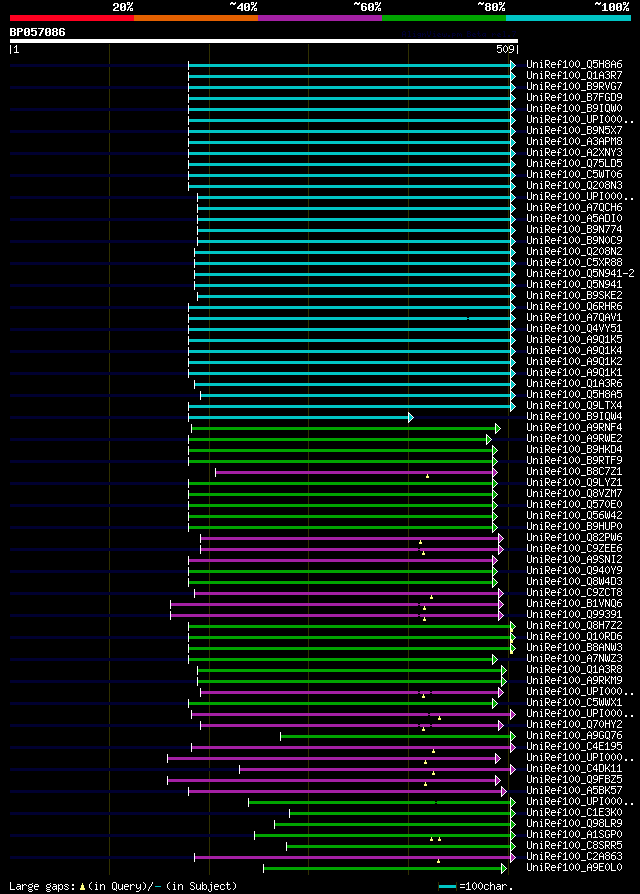The height and width of the screenshot is (894, 640).
Task: Click the purple alignment bar for B8C7Z1
Action: tap(356, 473)
